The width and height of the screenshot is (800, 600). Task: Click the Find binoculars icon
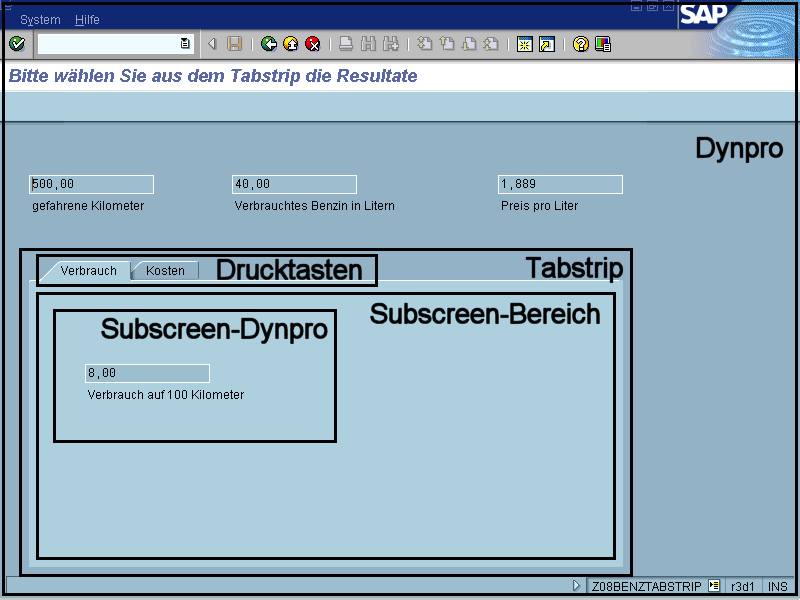(368, 43)
